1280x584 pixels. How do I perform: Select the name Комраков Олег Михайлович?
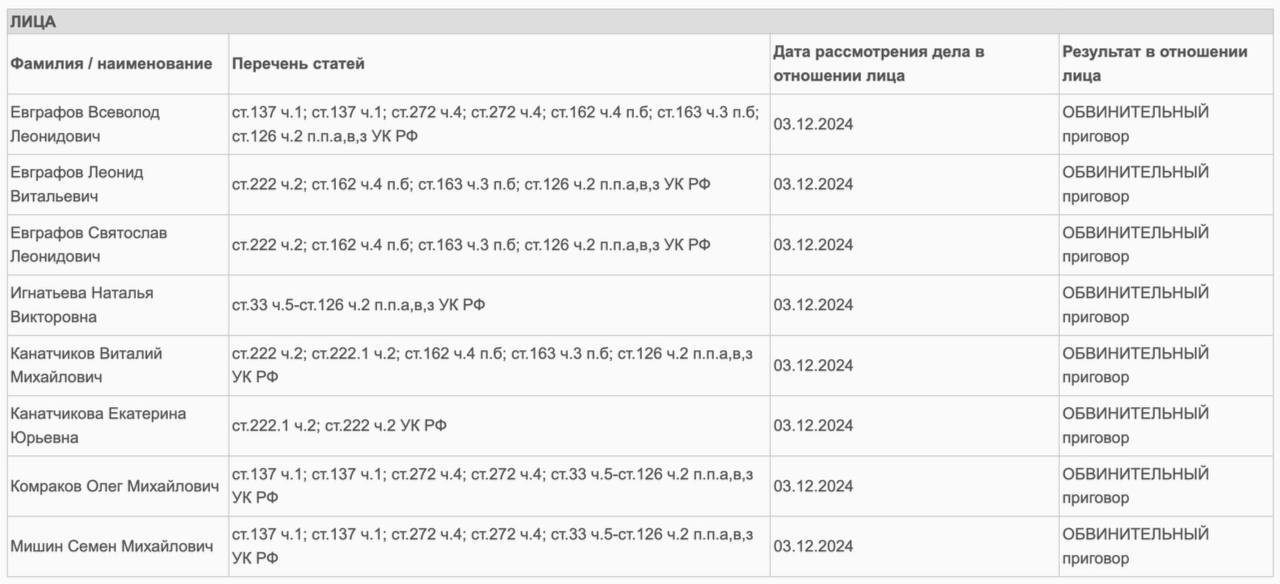[x=114, y=486]
